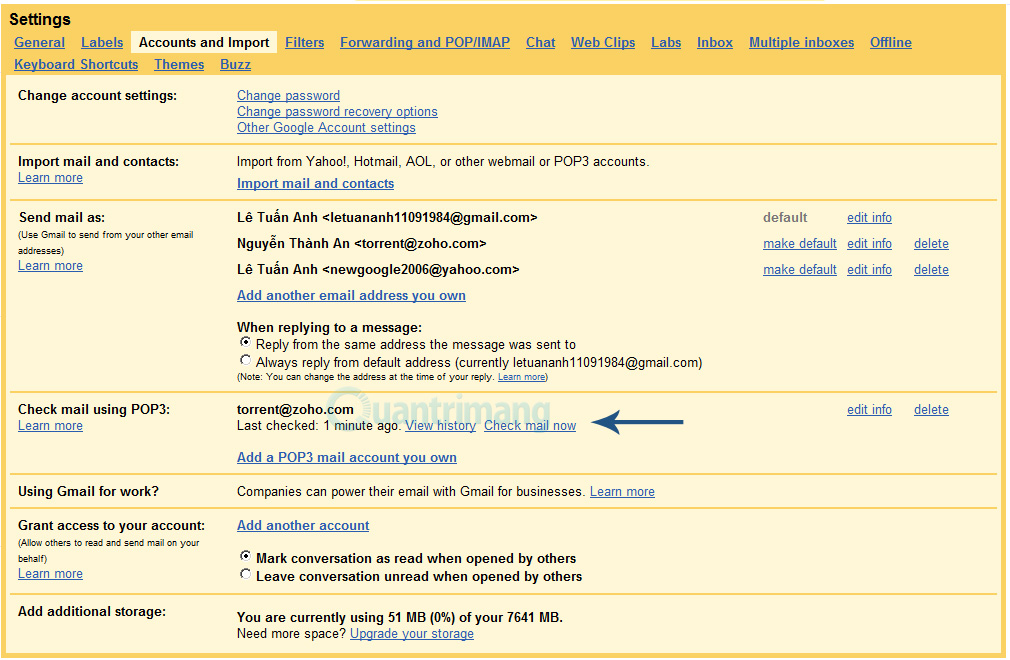
Task: Open 'Upgrade your storage' link
Action: point(411,633)
